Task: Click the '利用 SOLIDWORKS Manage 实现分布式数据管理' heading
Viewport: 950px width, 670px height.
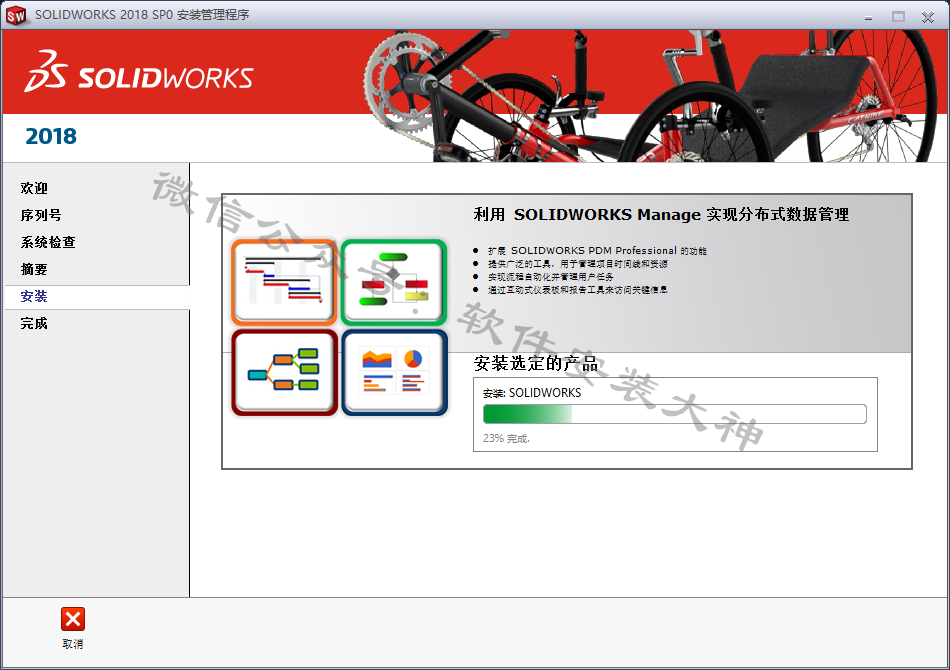Action: tap(661, 214)
